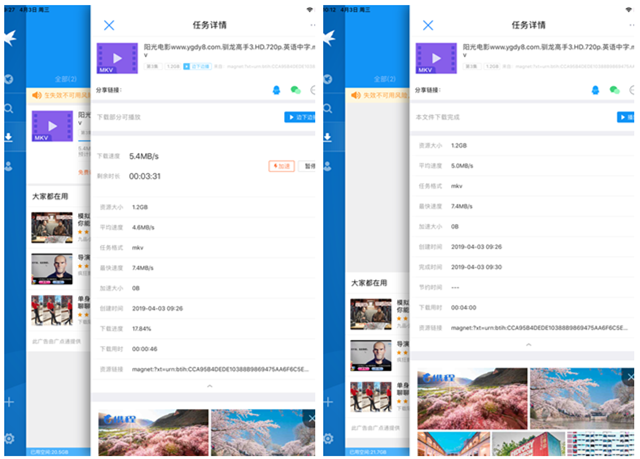The image size is (640, 459).
Task: Select the 全部(2) tab on the download-complete screen
Action: pos(384,79)
